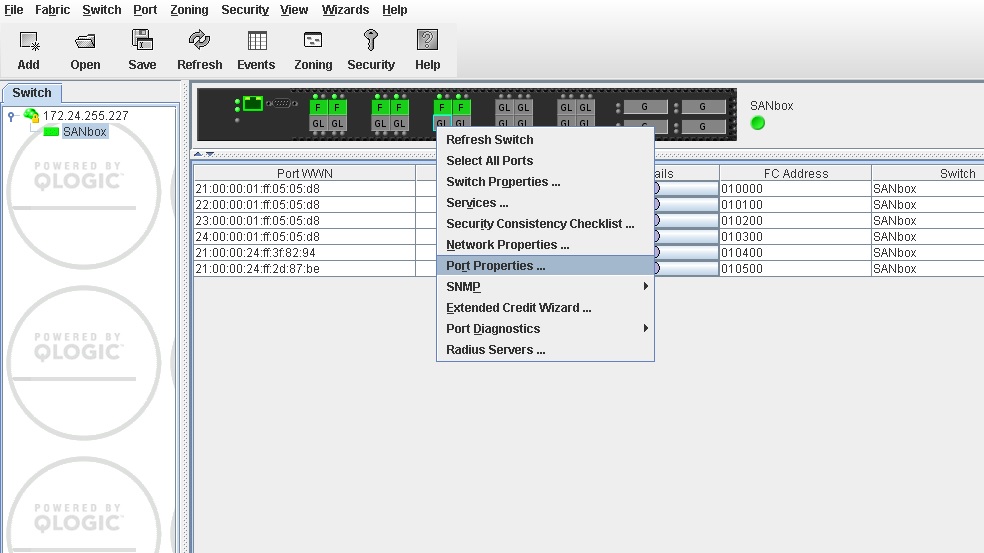Select Port WWN 21:00:00:01:ff:05:05:d8
This screenshot has height=553, width=984.
[x=304, y=189]
